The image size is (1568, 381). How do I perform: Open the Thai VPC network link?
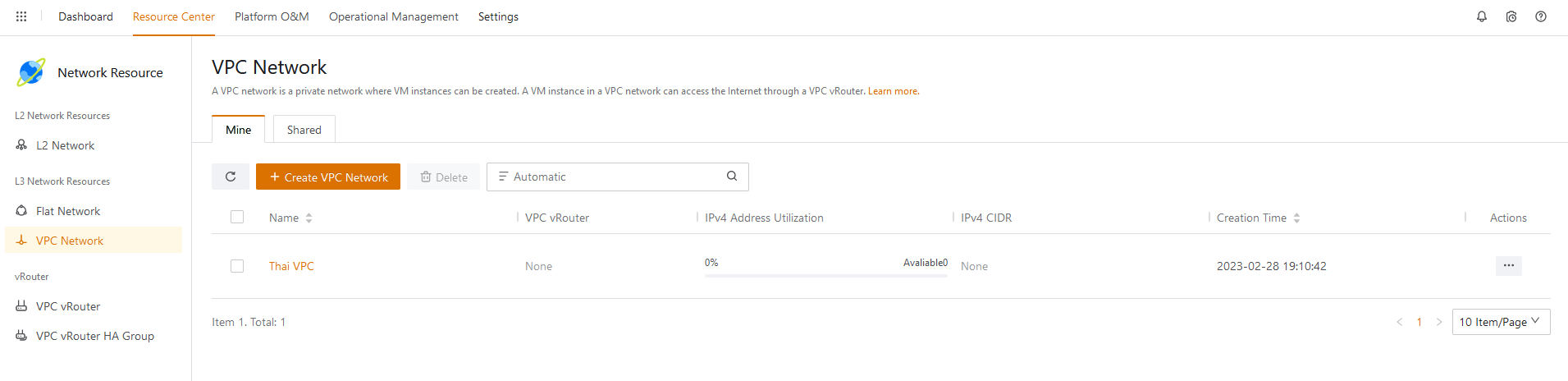[291, 266]
